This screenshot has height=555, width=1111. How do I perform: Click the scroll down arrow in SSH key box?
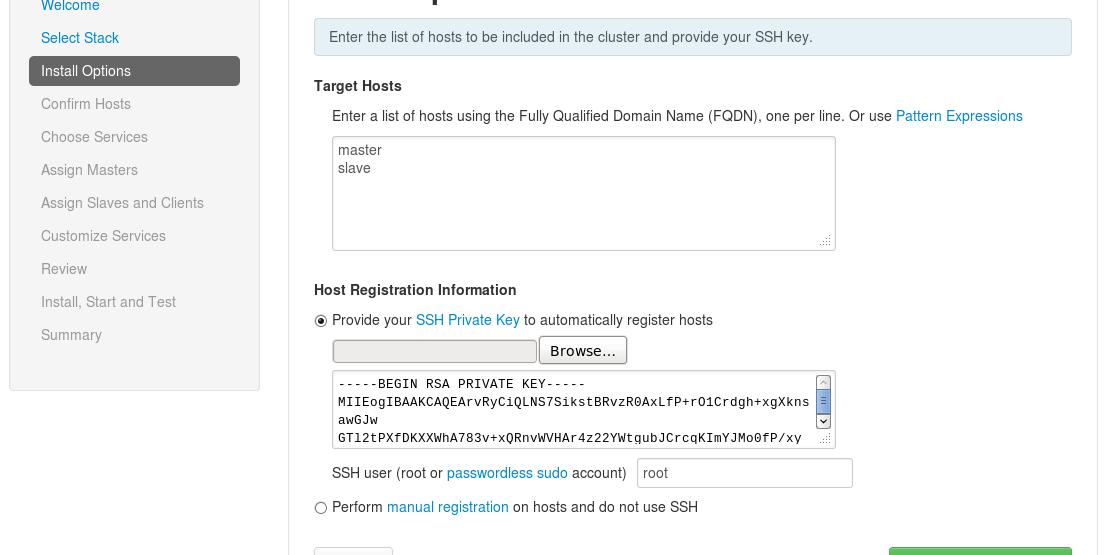click(x=823, y=422)
